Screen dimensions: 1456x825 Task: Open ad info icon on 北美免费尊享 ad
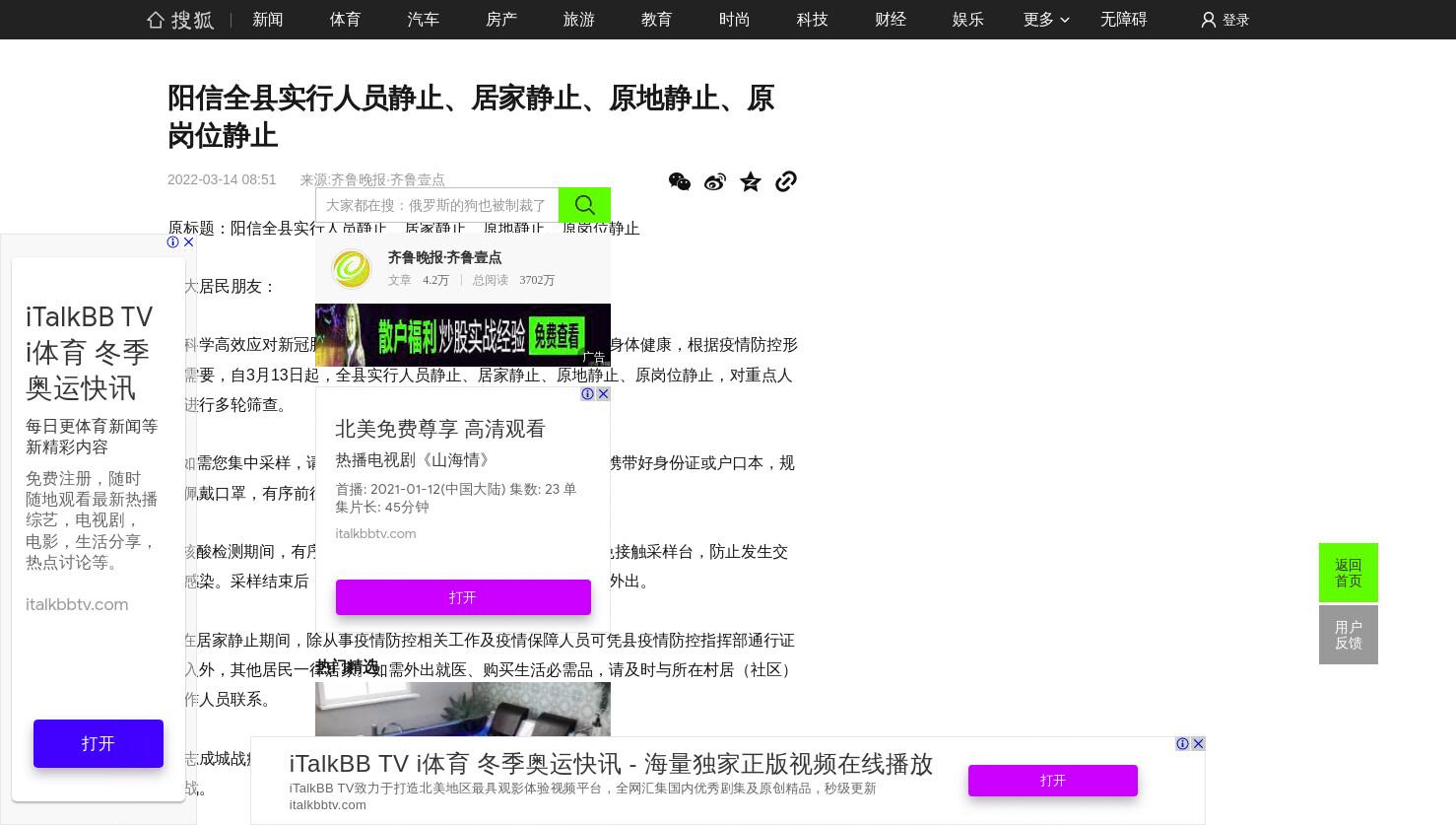coord(588,393)
